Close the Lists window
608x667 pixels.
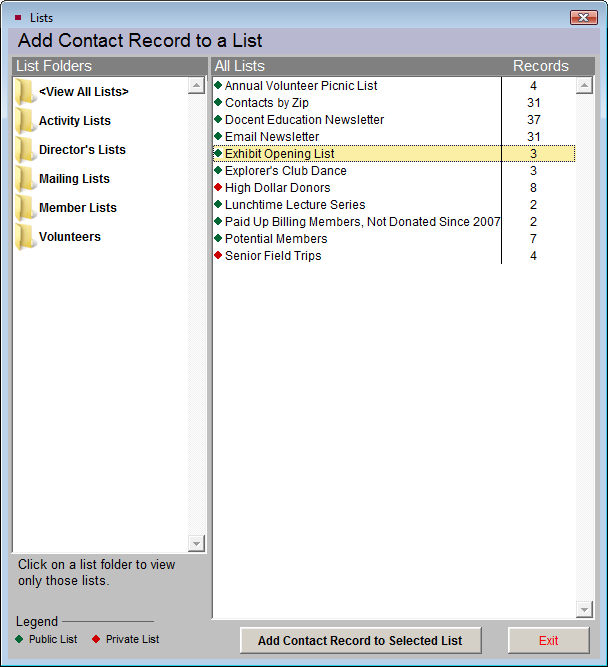tap(583, 18)
